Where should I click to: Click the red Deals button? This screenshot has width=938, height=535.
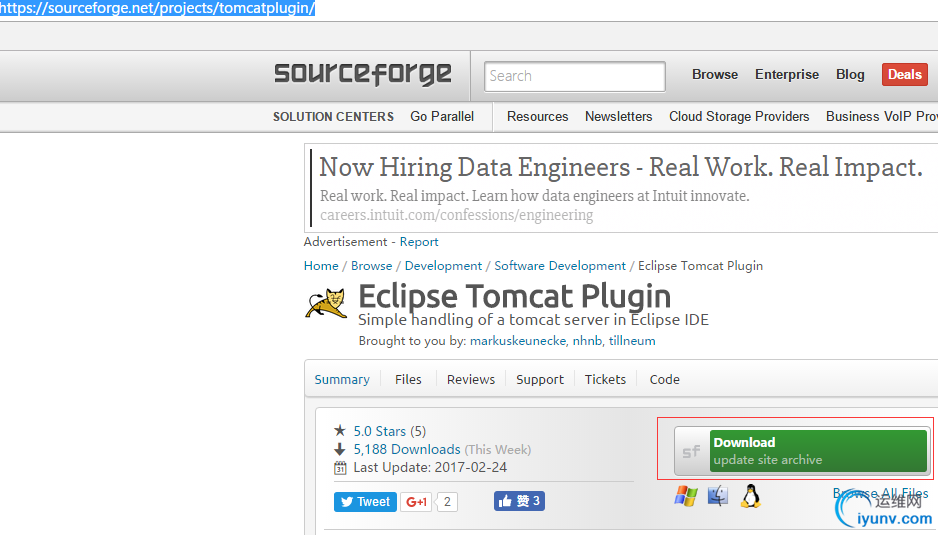(904, 74)
